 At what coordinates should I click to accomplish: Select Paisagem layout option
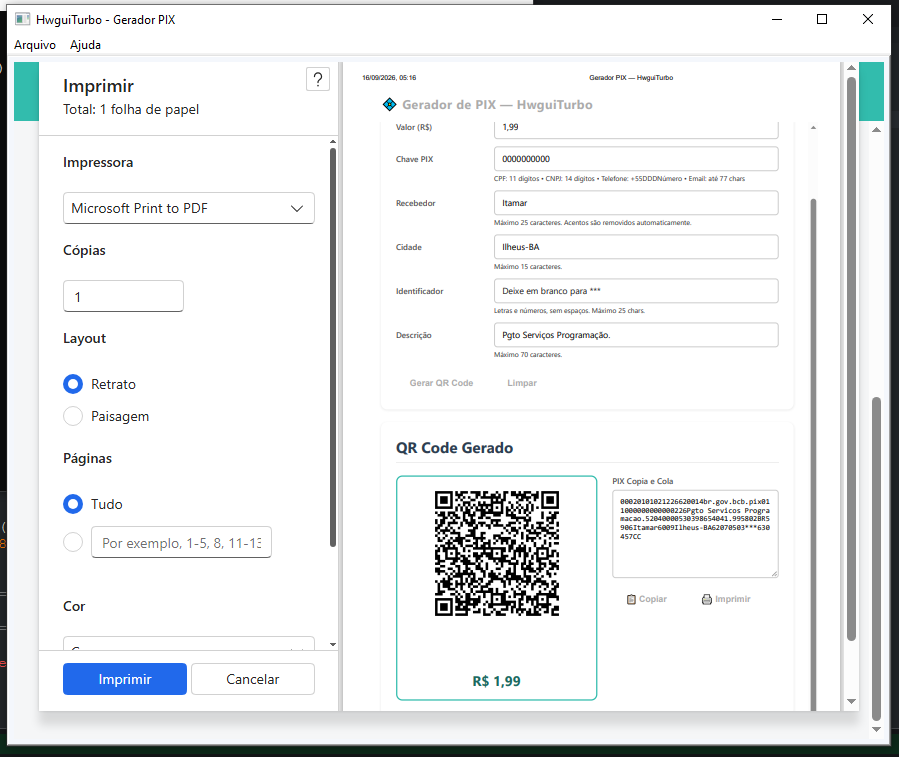73,416
